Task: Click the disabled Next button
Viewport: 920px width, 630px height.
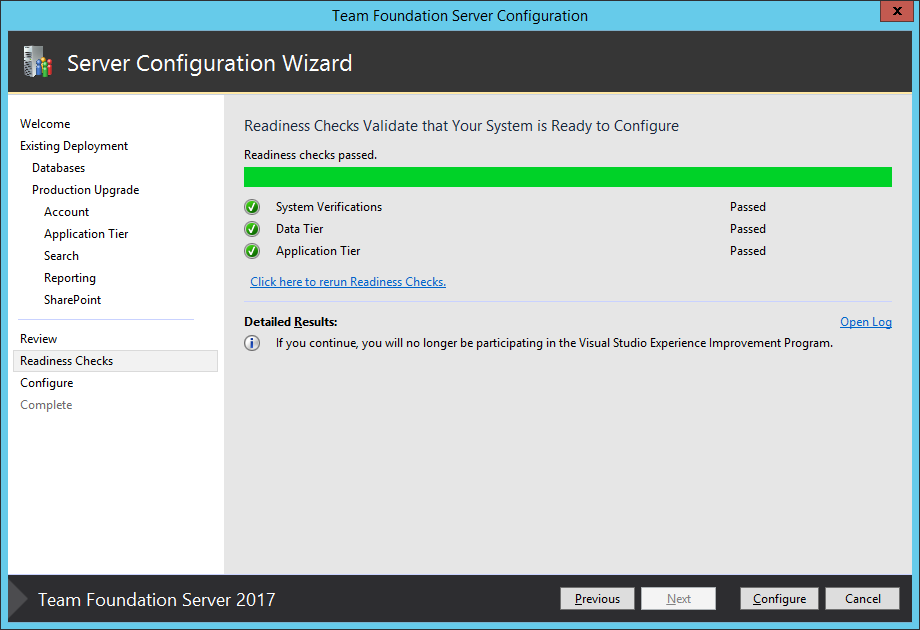Action: pos(678,598)
